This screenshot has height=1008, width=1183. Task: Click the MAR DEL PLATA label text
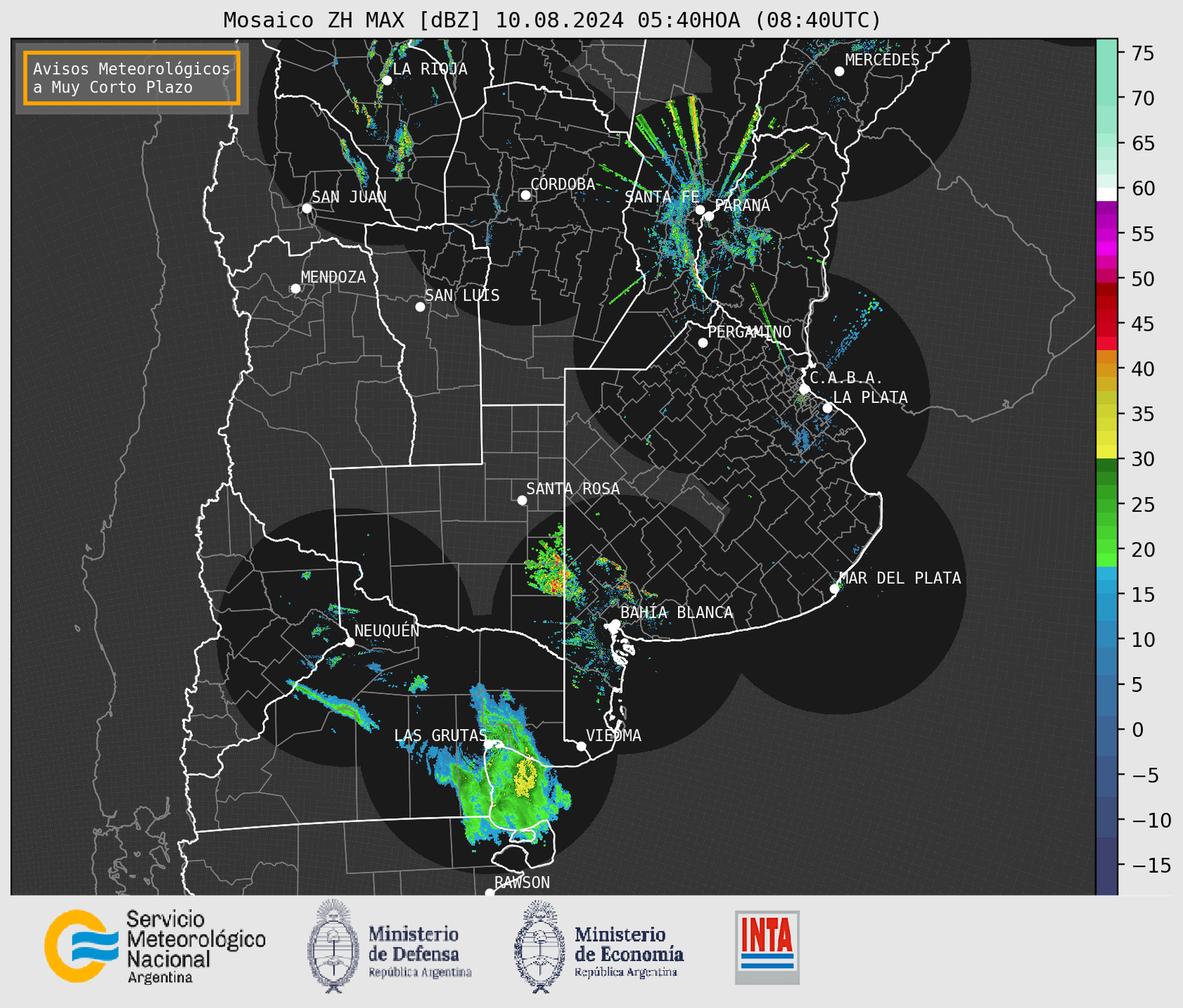click(900, 578)
